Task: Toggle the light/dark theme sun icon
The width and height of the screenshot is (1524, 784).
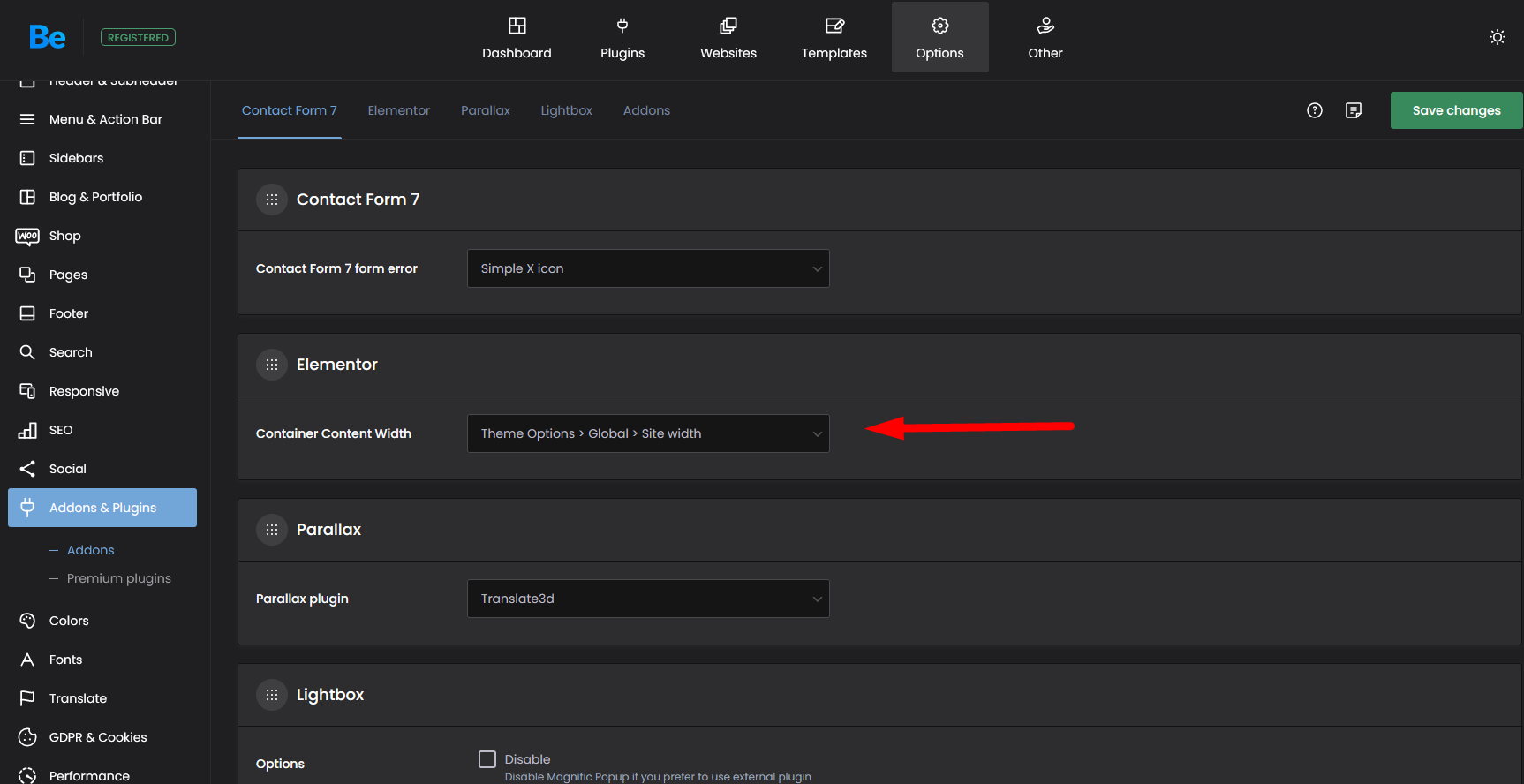Action: tap(1498, 37)
